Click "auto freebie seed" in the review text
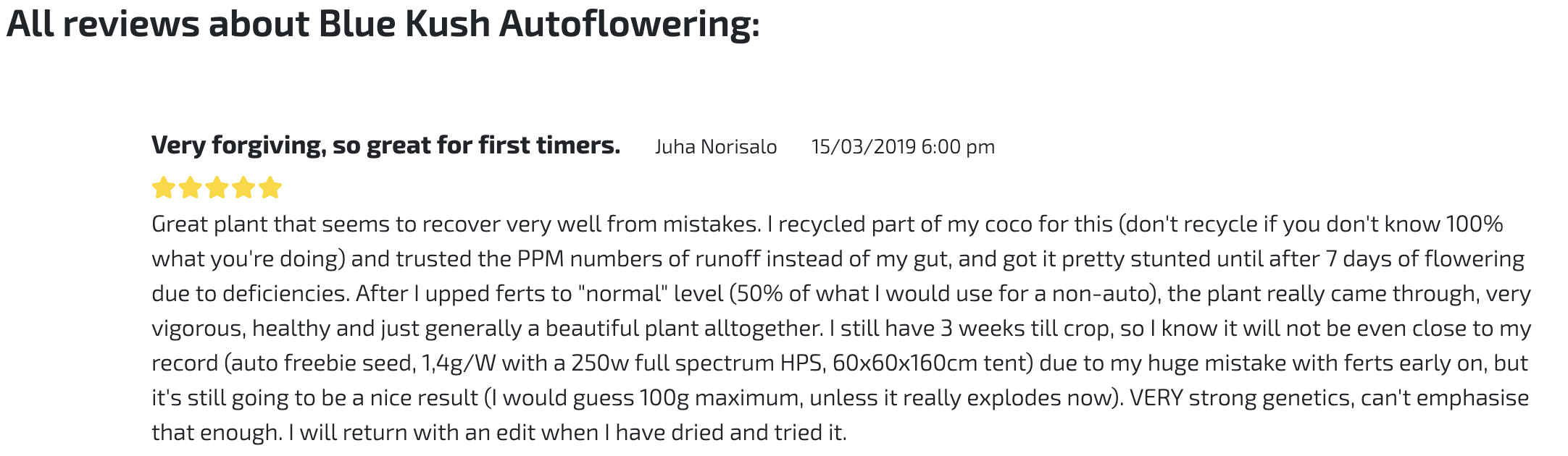 tap(322, 363)
